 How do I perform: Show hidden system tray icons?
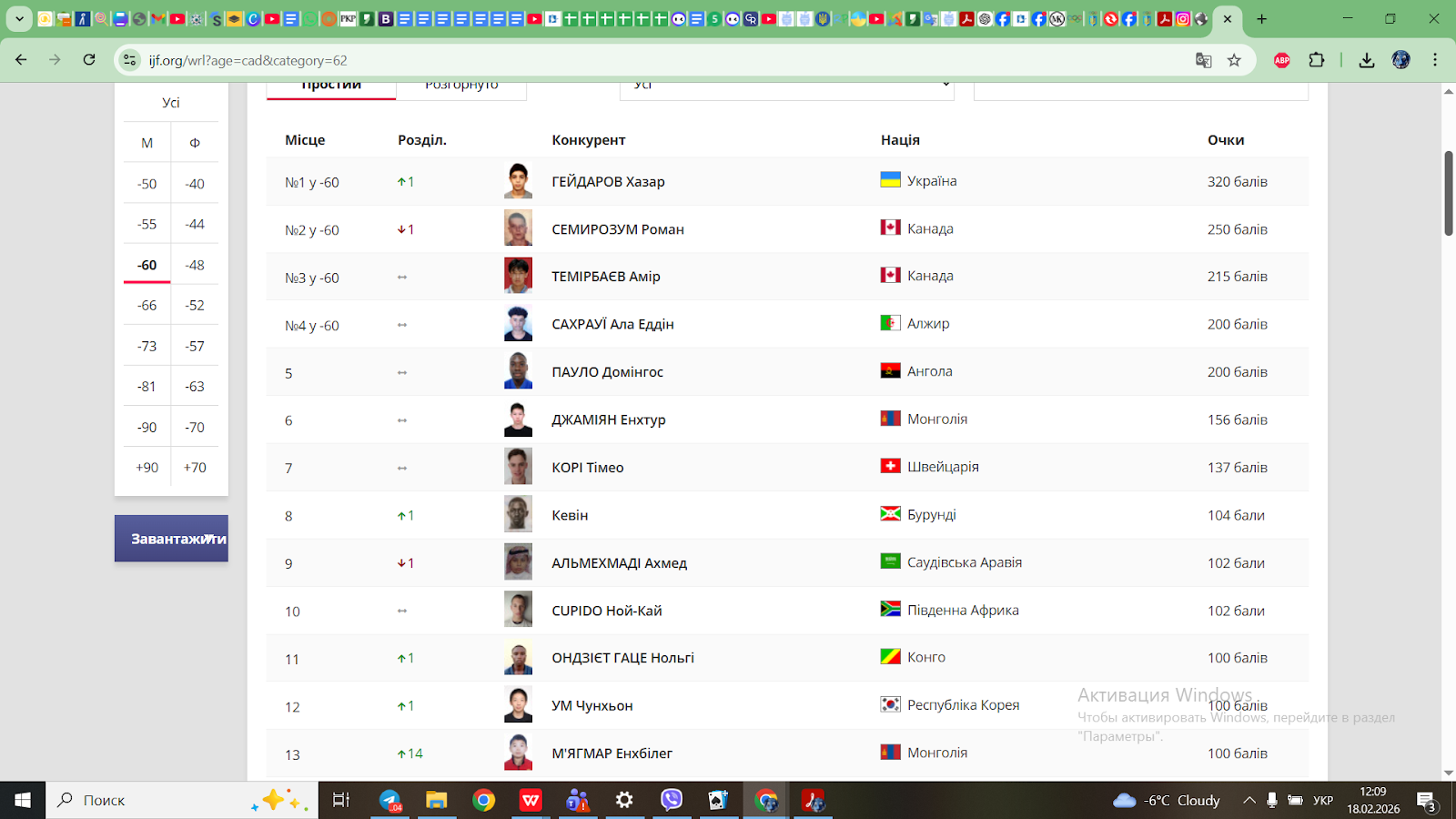(1249, 800)
